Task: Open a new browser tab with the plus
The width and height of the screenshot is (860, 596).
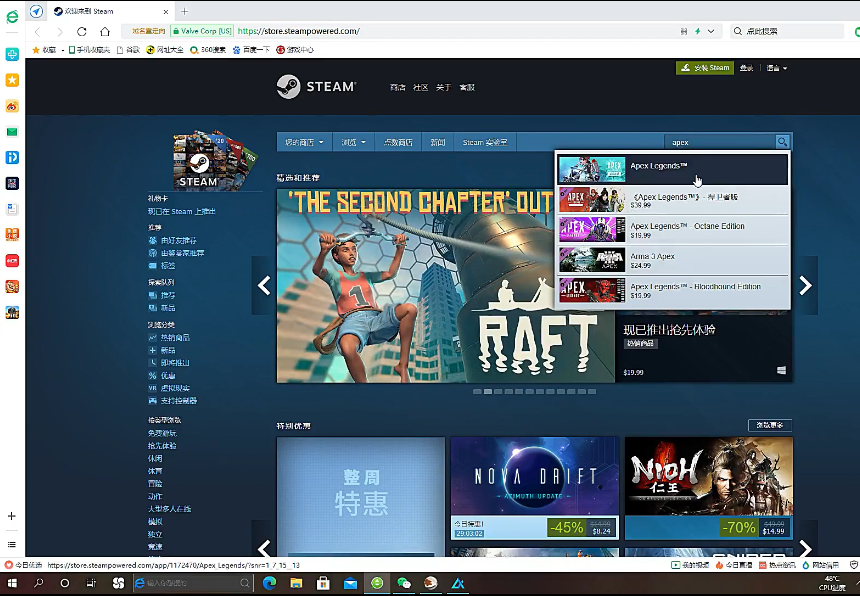Action: [x=184, y=11]
